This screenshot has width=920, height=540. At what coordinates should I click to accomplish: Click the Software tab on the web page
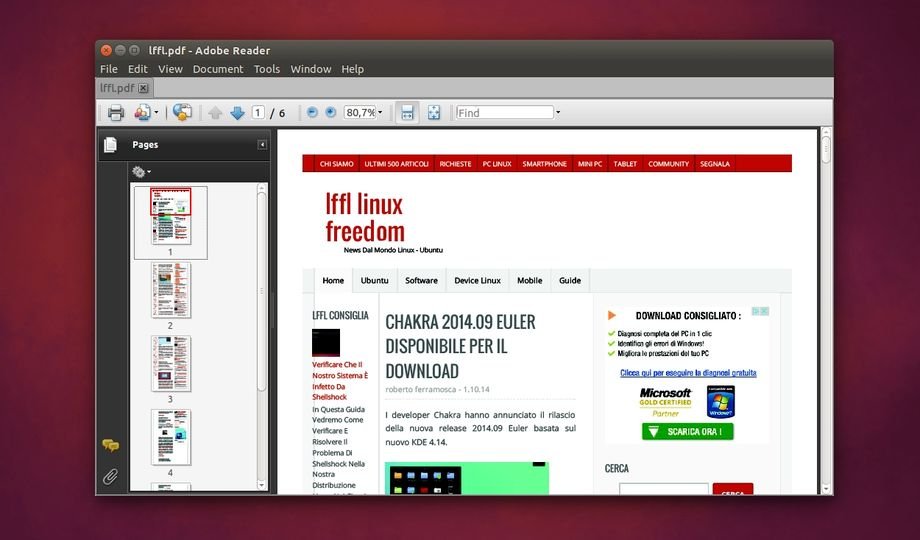pos(421,280)
